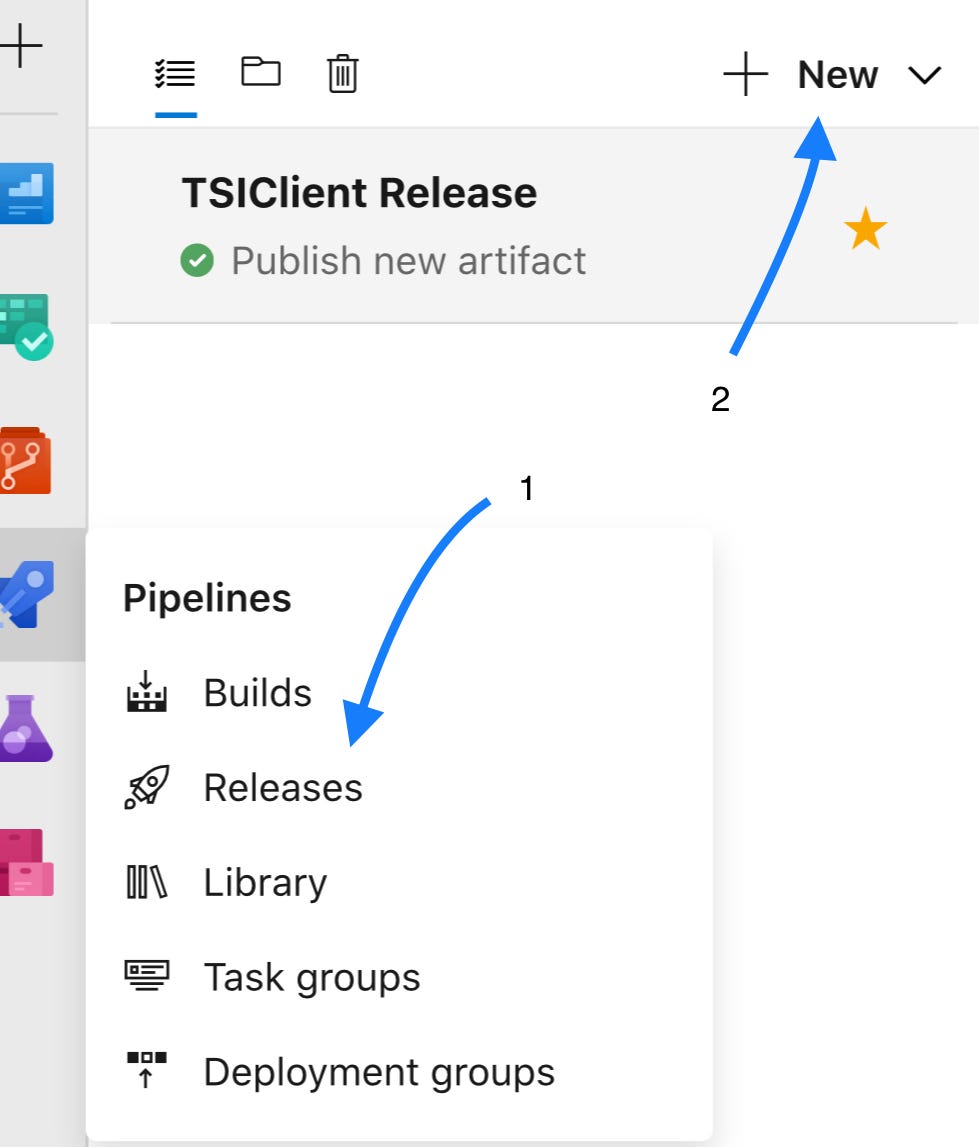Viewport: 979px width, 1147px height.
Task: Toggle the favorite star on TSIClient Release
Action: pos(866,230)
